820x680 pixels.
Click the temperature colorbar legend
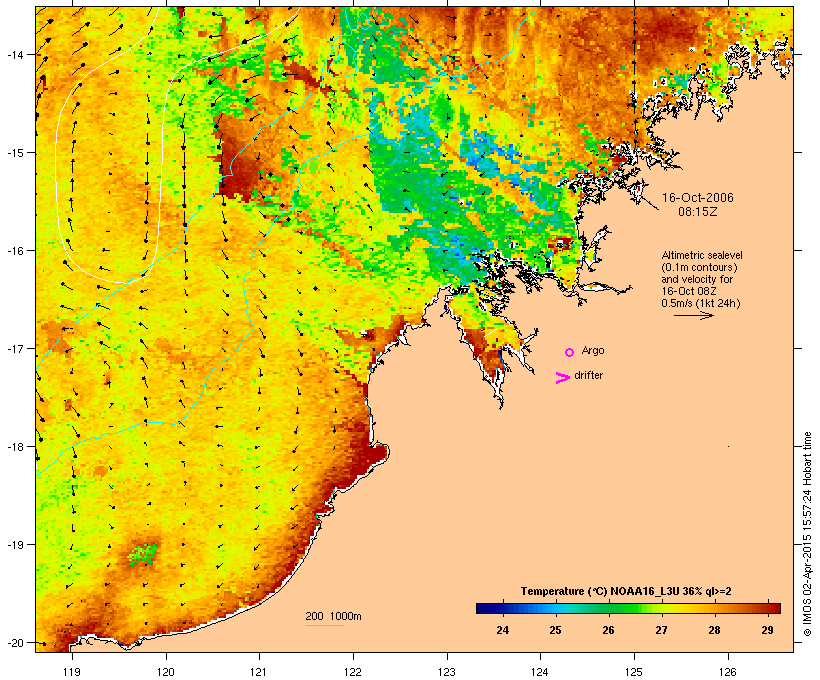pos(628,608)
